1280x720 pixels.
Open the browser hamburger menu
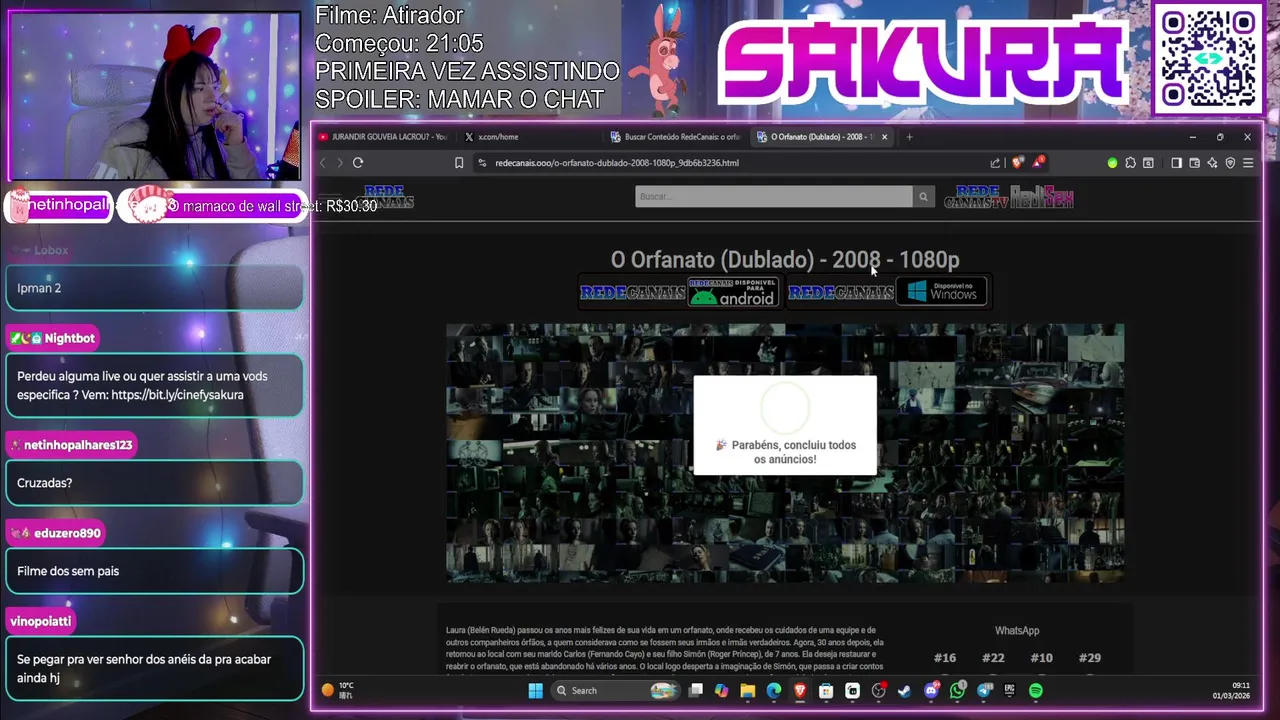tap(1248, 163)
